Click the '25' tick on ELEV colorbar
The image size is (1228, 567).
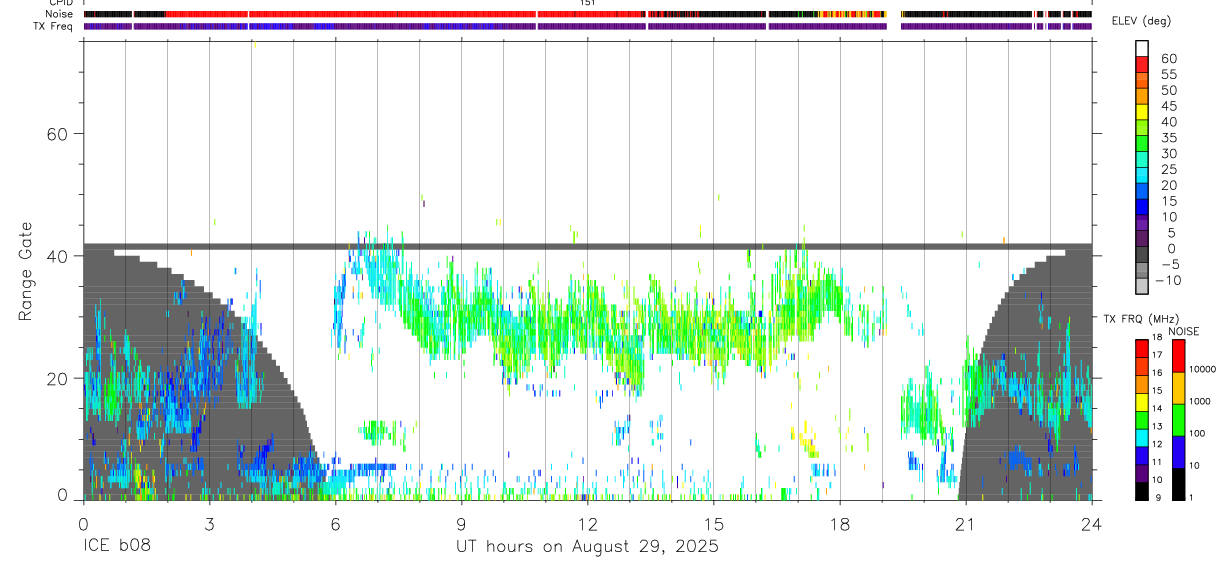tap(1168, 171)
